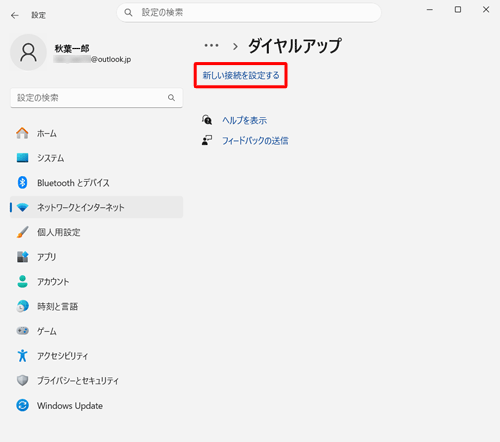Viewport: 500px width, 442px height.
Task: Open システム settings category
Action: click(x=97, y=158)
